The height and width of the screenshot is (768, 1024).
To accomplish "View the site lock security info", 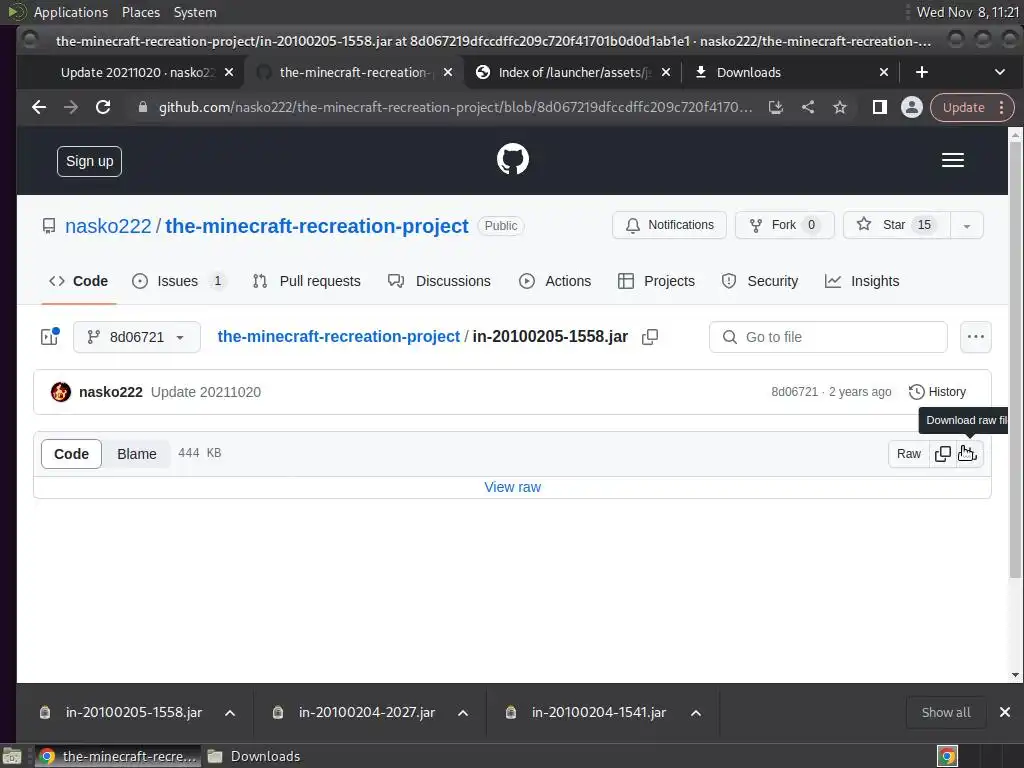I will 143,107.
